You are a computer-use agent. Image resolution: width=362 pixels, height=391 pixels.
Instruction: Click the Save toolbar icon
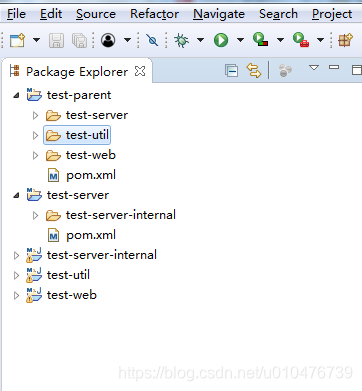point(56,41)
